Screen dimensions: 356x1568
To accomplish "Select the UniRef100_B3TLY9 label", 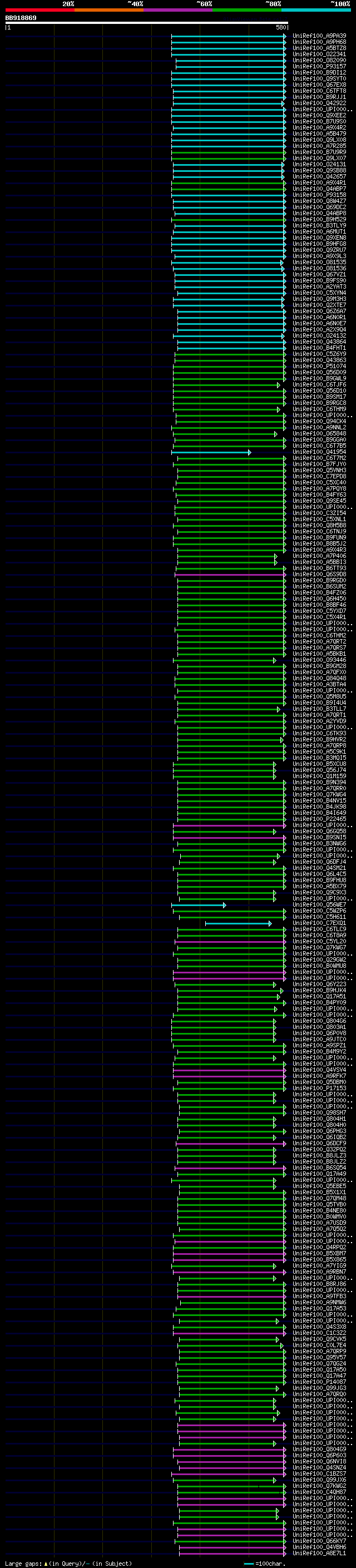I will (x=319, y=225).
